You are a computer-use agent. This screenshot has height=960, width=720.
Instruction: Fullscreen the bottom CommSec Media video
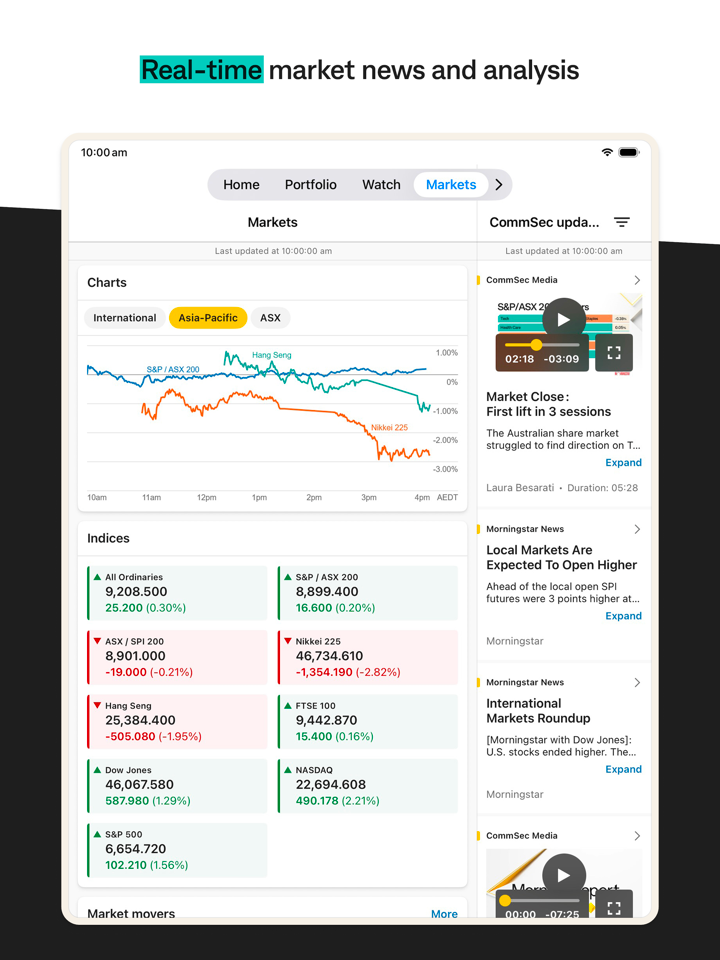(x=614, y=907)
